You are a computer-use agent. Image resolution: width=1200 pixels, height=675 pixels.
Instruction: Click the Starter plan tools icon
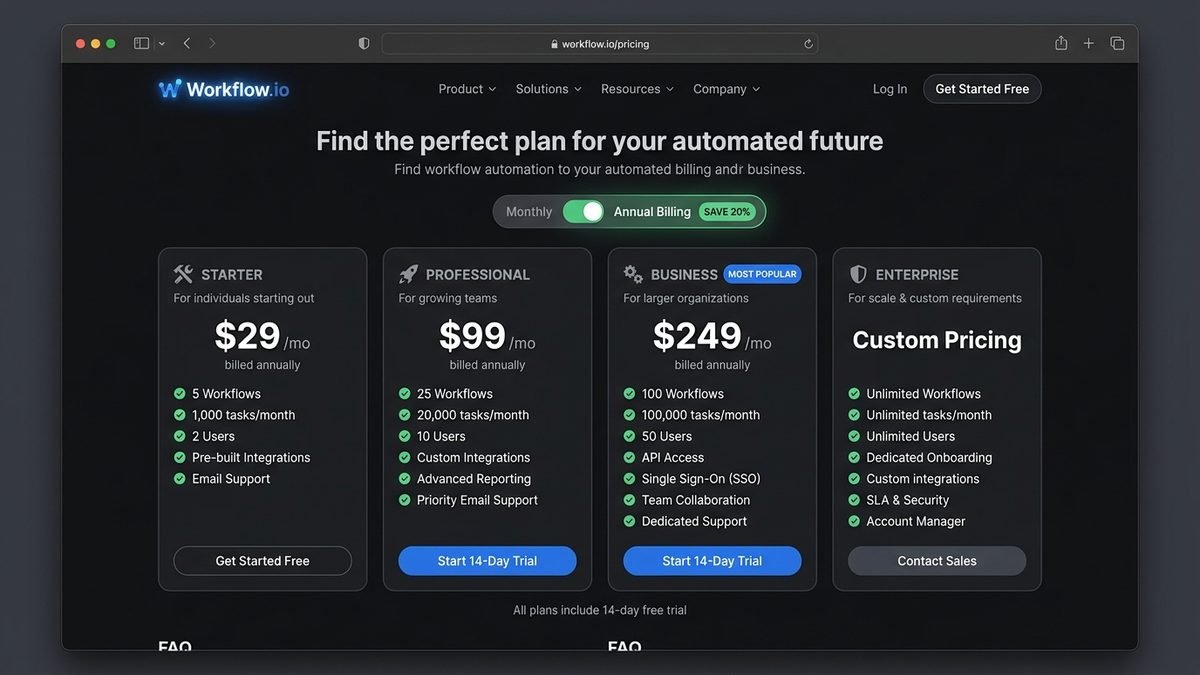point(183,274)
